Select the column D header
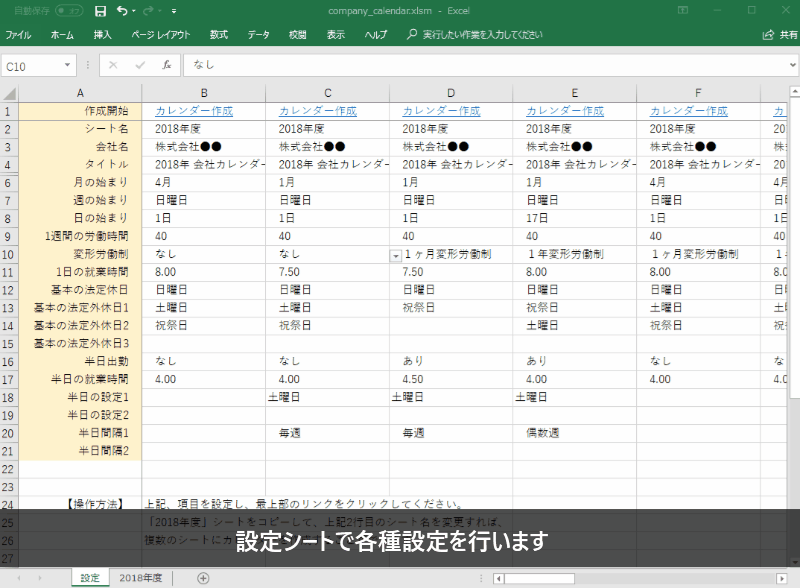 pyautogui.click(x=451, y=93)
